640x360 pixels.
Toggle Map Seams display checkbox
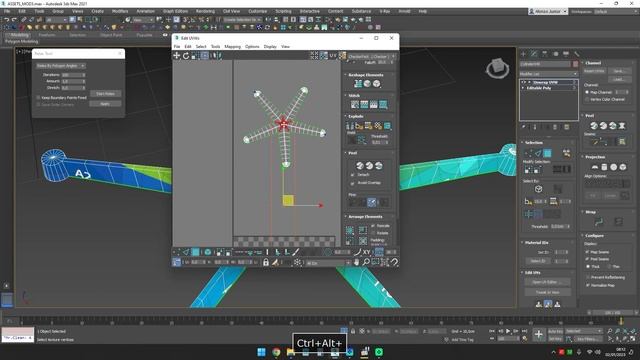pos(587,252)
